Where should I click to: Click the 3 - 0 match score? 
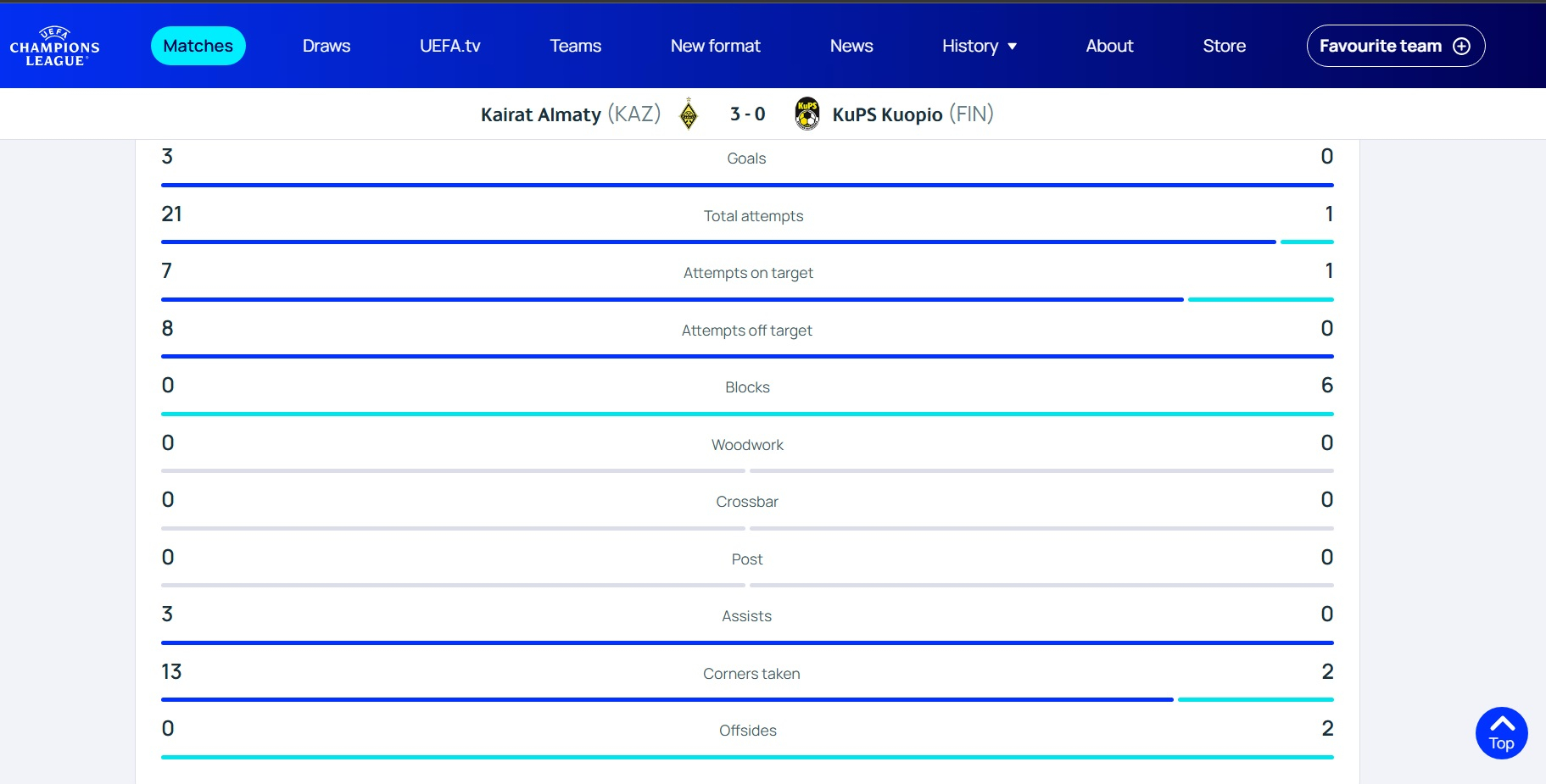point(747,114)
